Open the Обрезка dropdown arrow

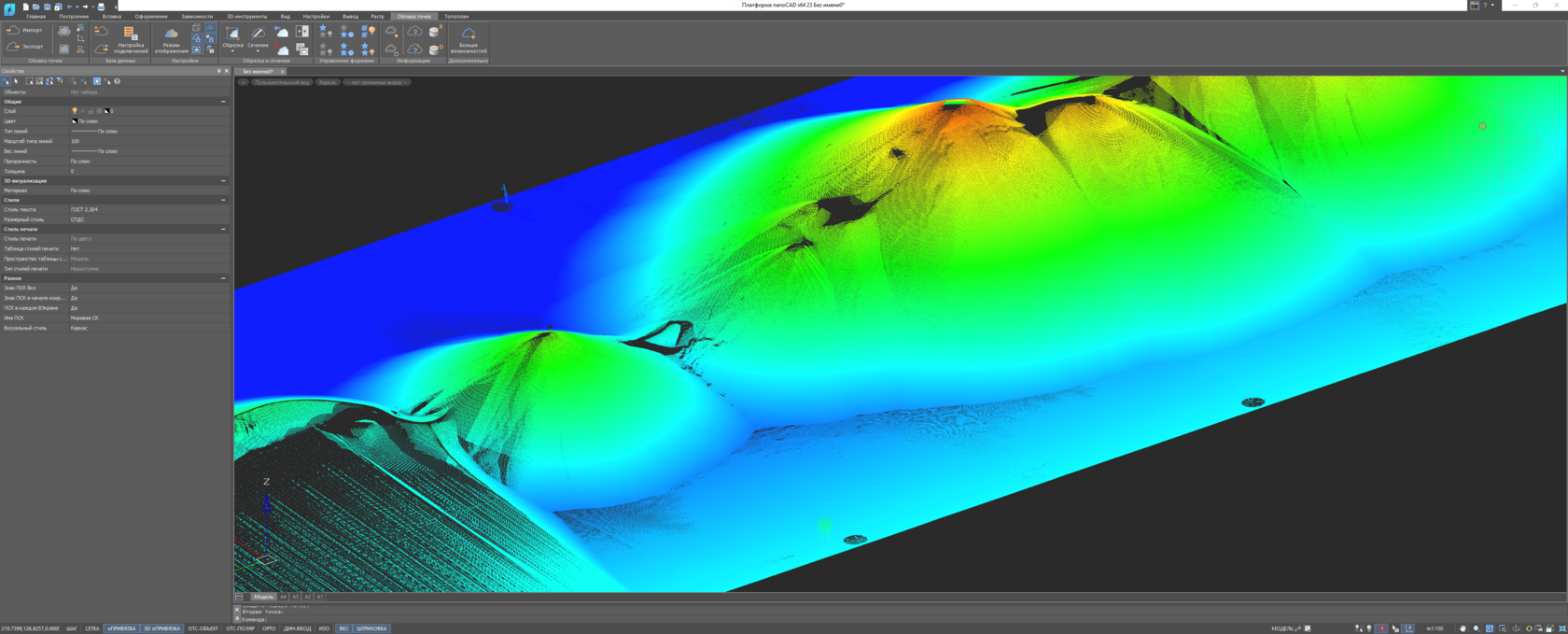click(232, 51)
